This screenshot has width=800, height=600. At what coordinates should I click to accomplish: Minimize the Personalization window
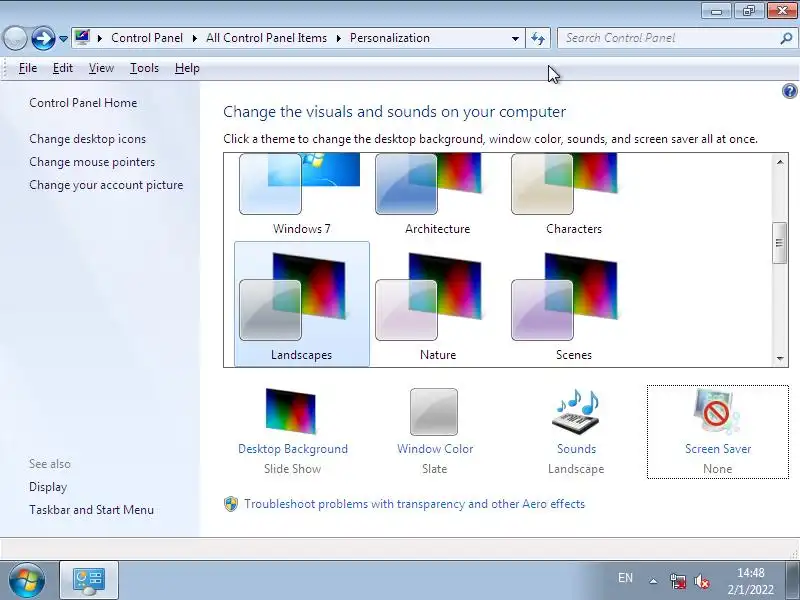[717, 11]
